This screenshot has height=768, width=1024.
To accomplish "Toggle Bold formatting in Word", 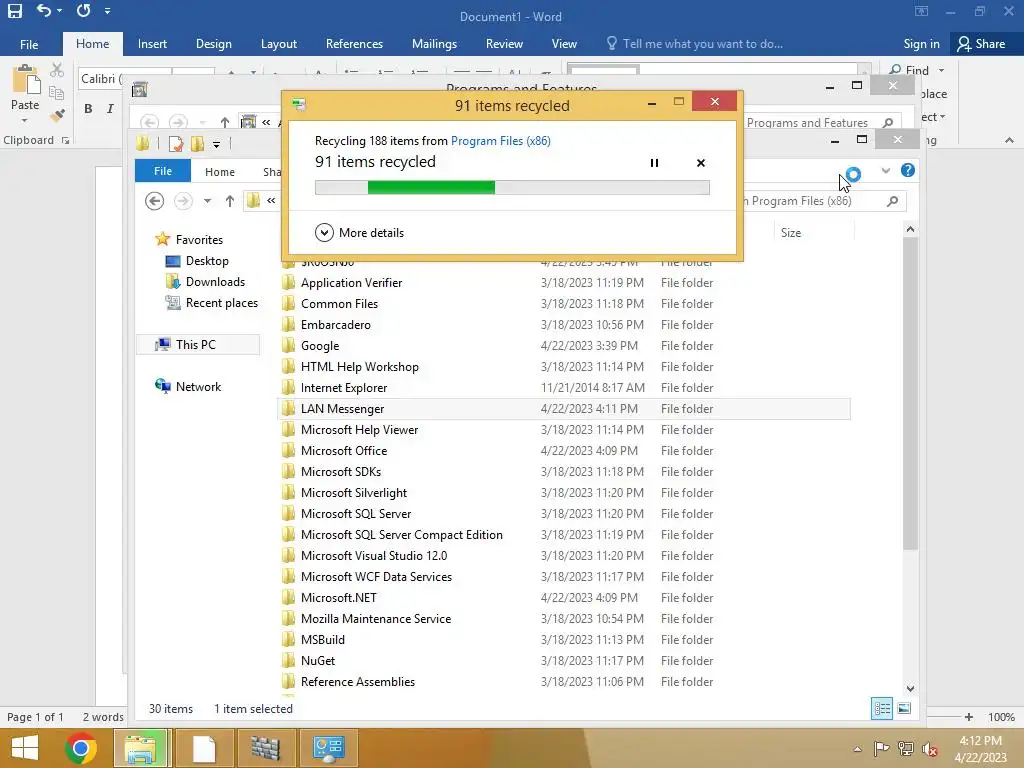I will point(88,108).
